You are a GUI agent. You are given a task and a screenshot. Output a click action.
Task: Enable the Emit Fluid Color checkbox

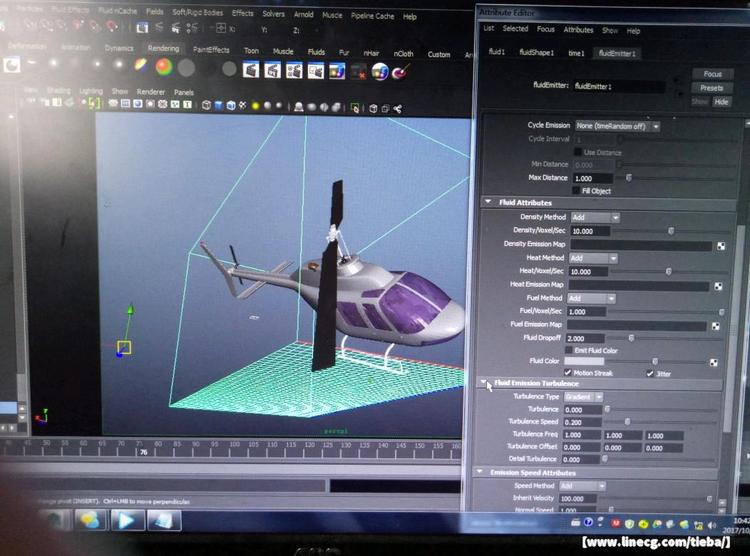coord(568,350)
